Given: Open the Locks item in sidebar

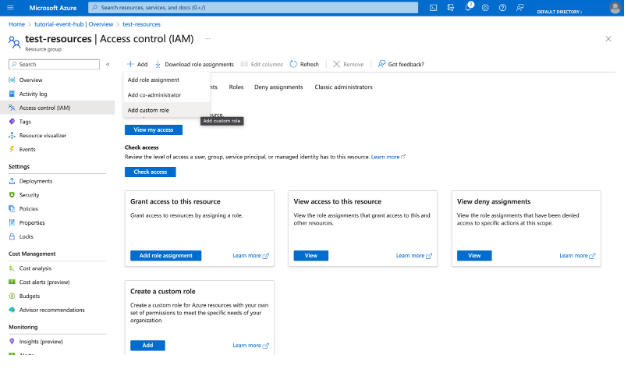Looking at the screenshot, I should point(26,237).
